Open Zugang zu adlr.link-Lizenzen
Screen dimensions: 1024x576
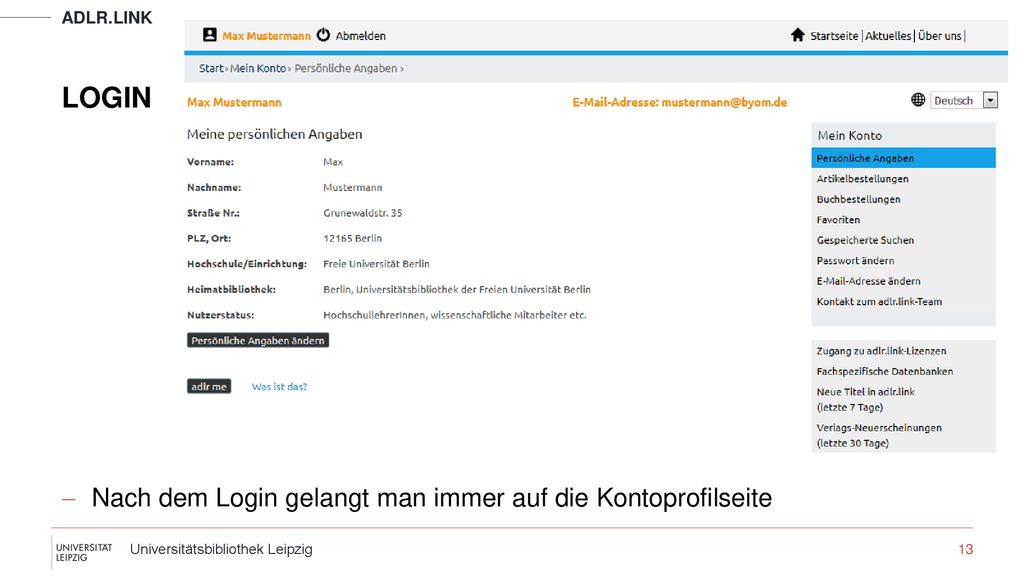click(881, 351)
